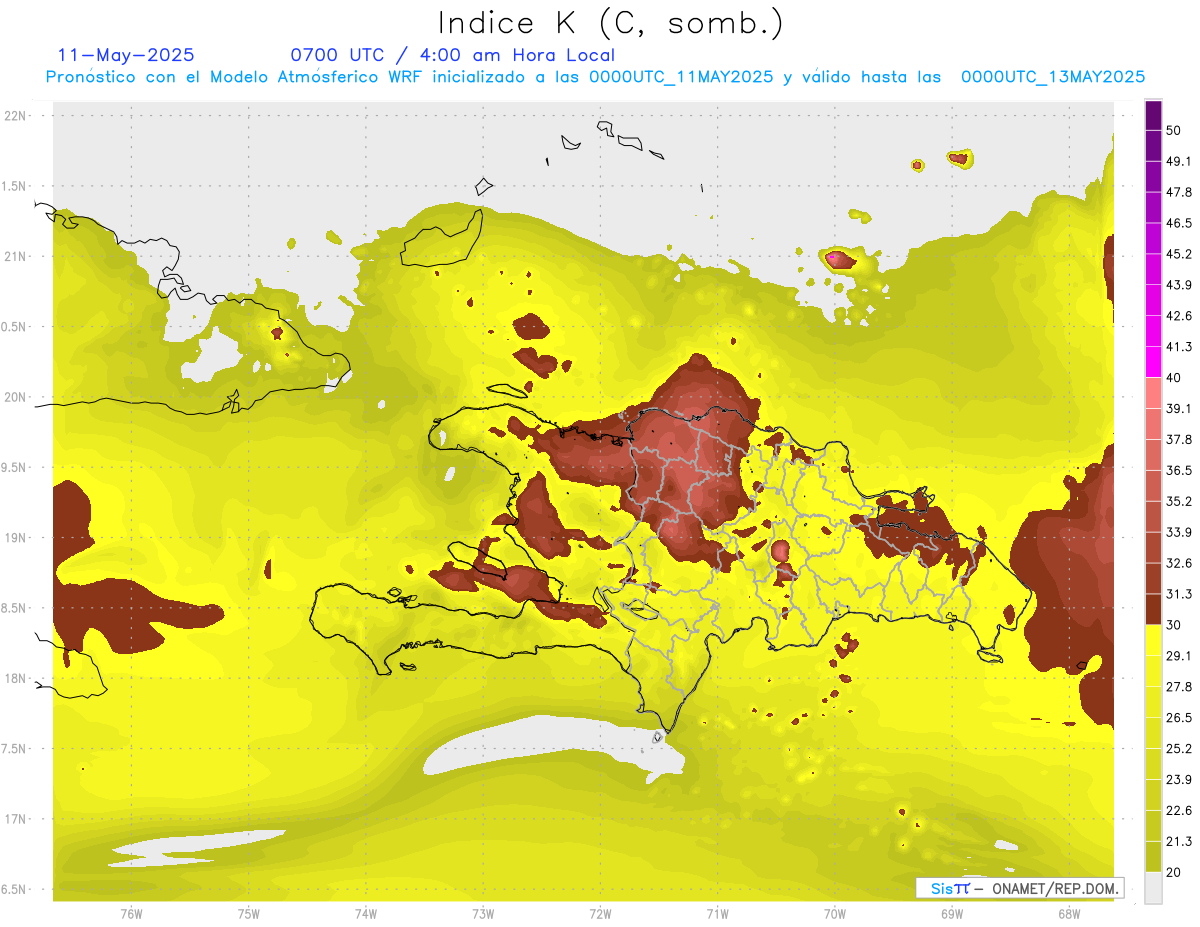Click the colorbar value "50"
The height and width of the screenshot is (927, 1200).
coord(1174,131)
